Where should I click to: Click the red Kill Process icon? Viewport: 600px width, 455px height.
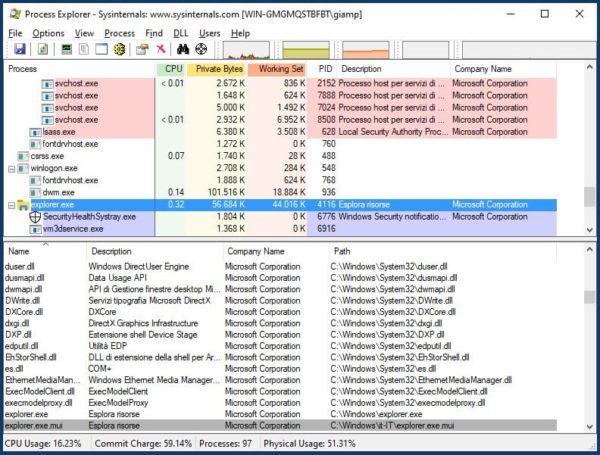[161, 49]
